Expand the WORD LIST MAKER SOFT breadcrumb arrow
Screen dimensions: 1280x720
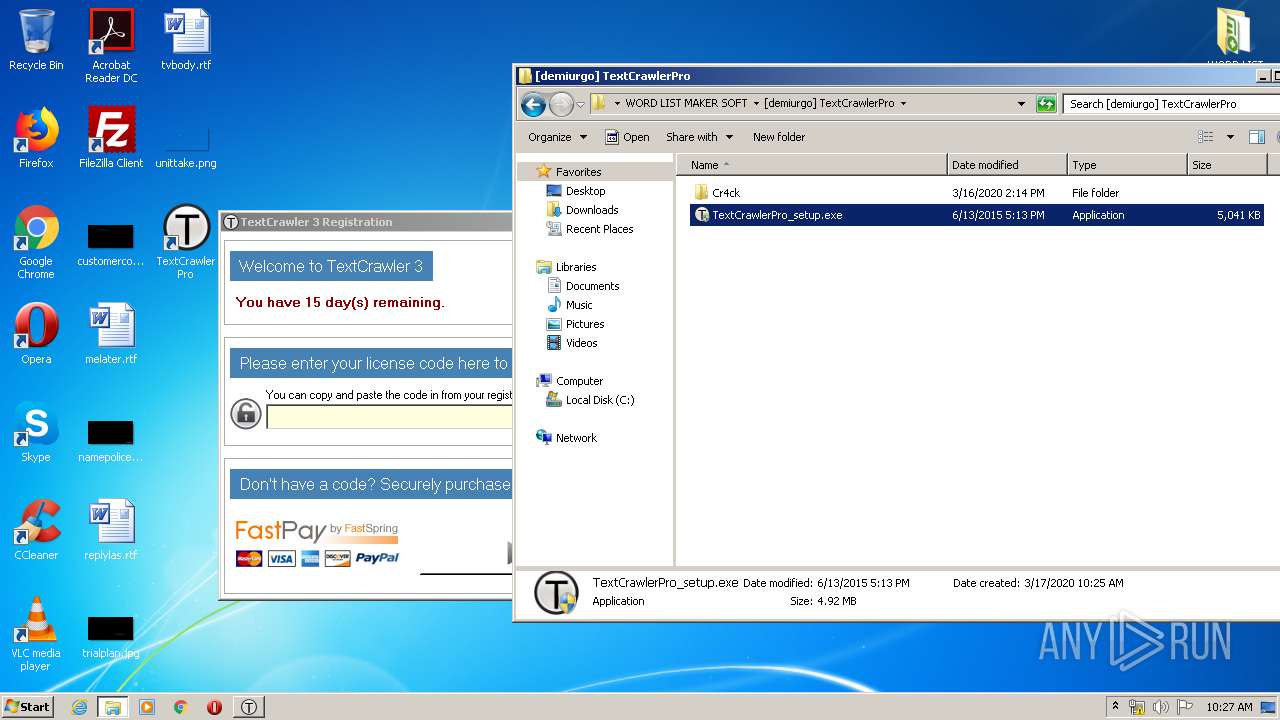click(756, 104)
